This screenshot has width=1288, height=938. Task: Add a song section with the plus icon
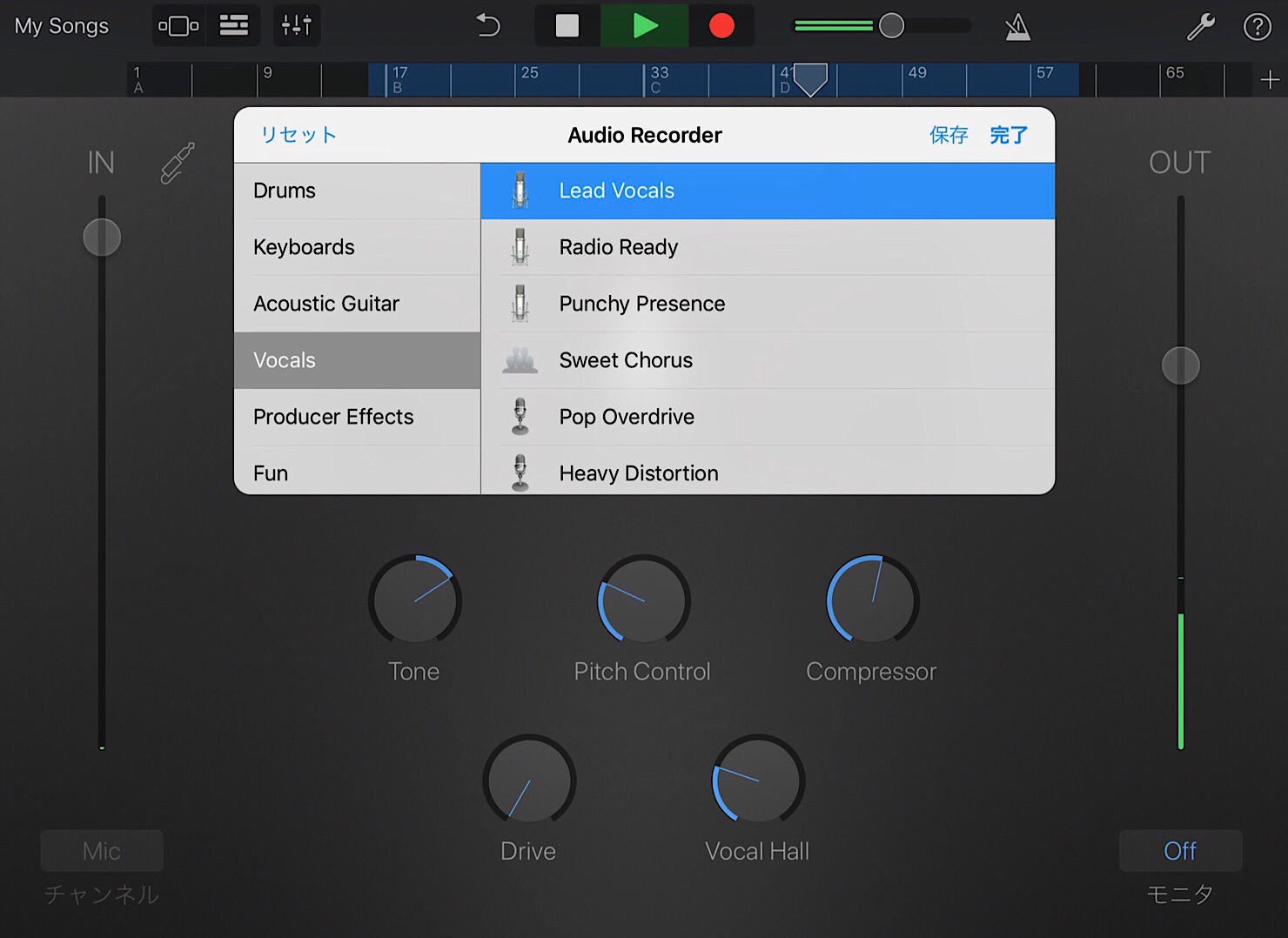pyautogui.click(x=1270, y=80)
